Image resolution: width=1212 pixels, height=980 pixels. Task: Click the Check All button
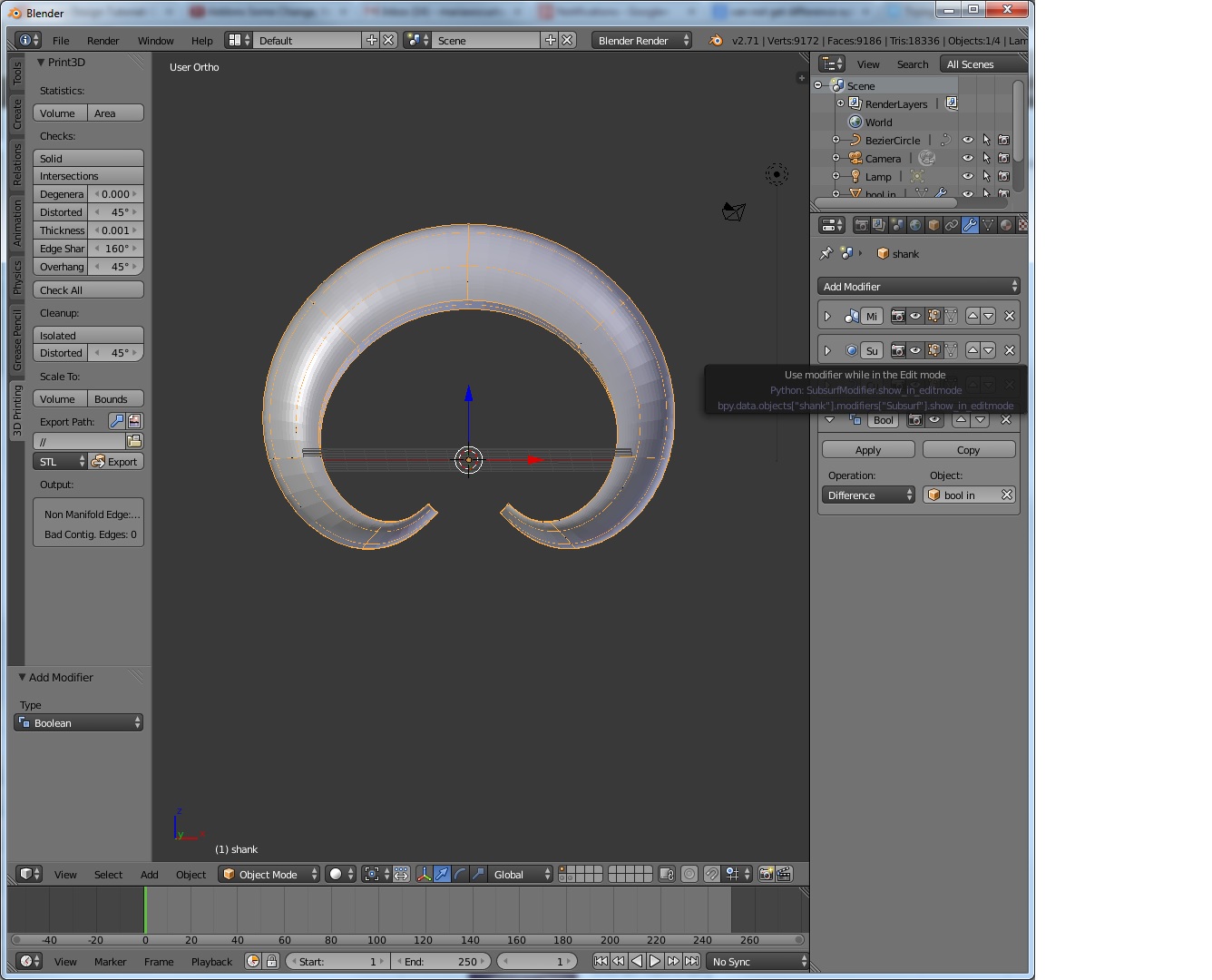[88, 289]
